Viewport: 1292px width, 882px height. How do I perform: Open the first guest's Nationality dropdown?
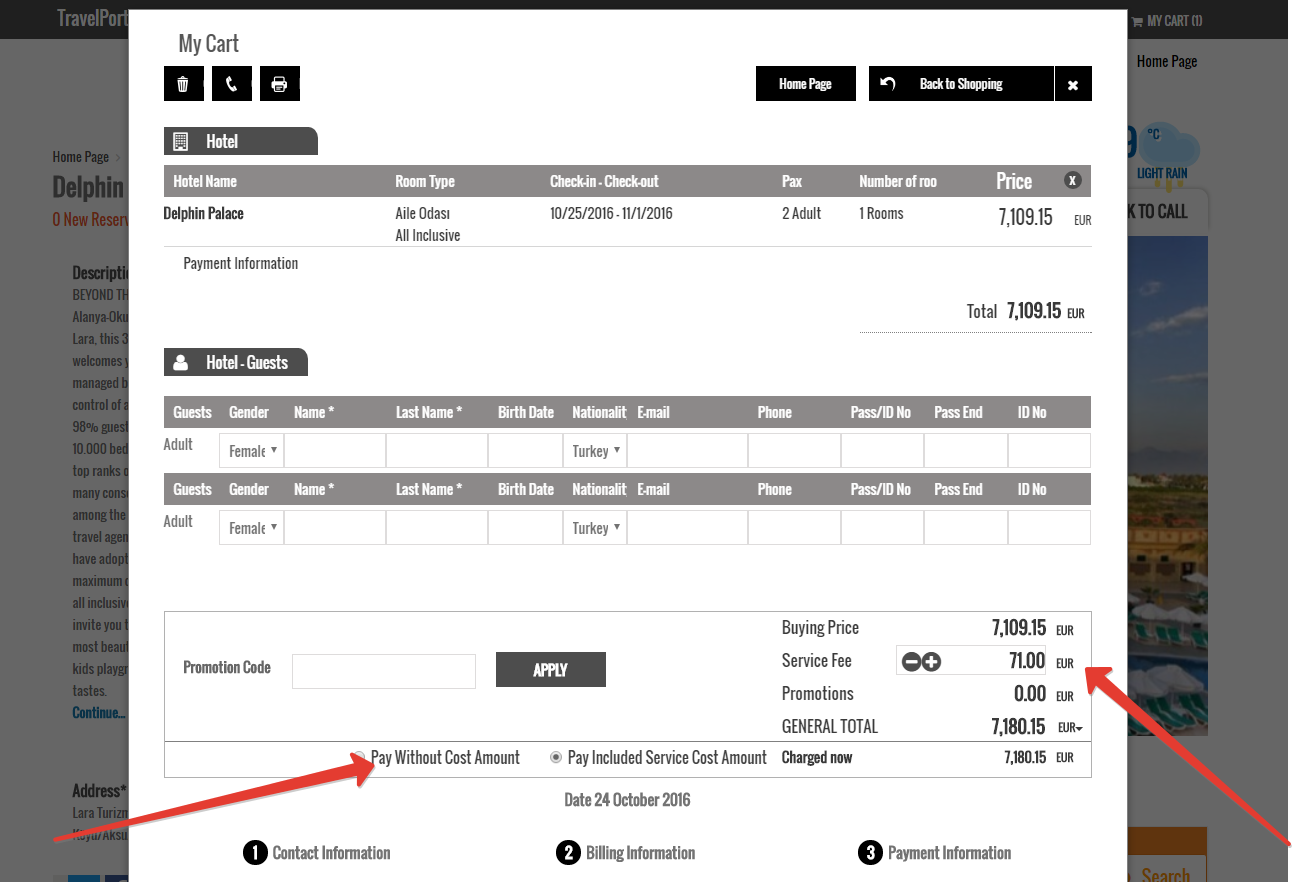pos(595,451)
